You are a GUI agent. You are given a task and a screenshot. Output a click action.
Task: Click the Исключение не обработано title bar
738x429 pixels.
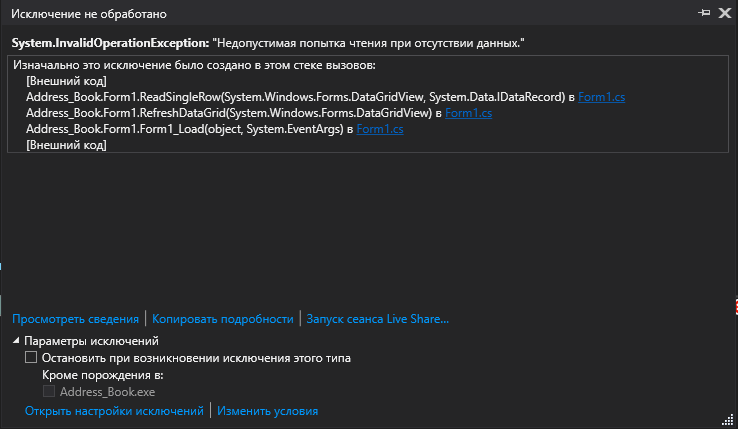(300, 14)
